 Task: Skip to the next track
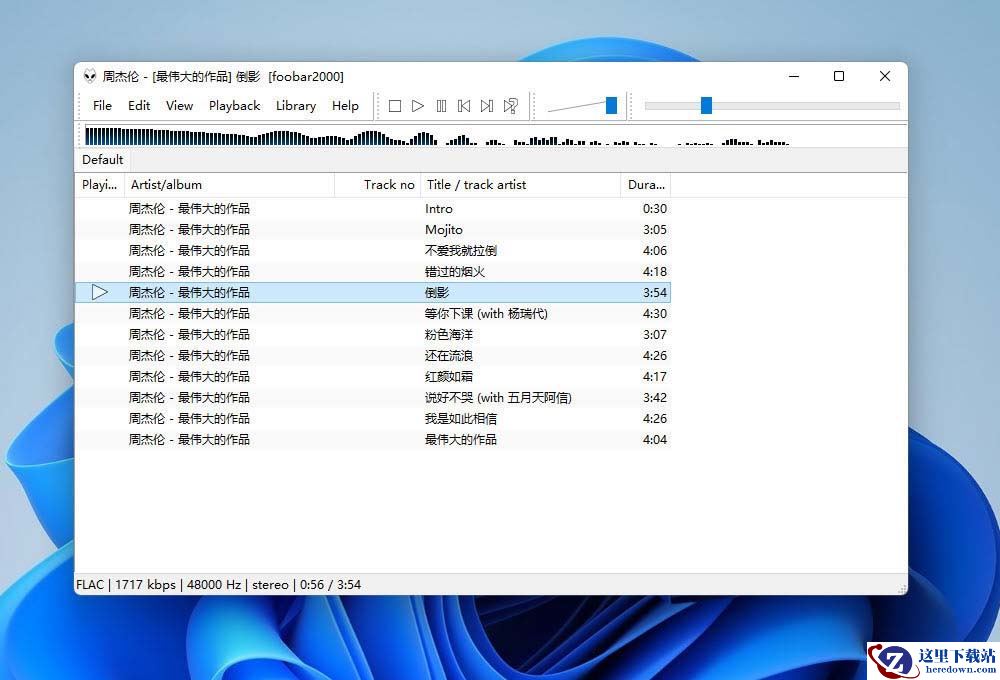click(x=487, y=106)
